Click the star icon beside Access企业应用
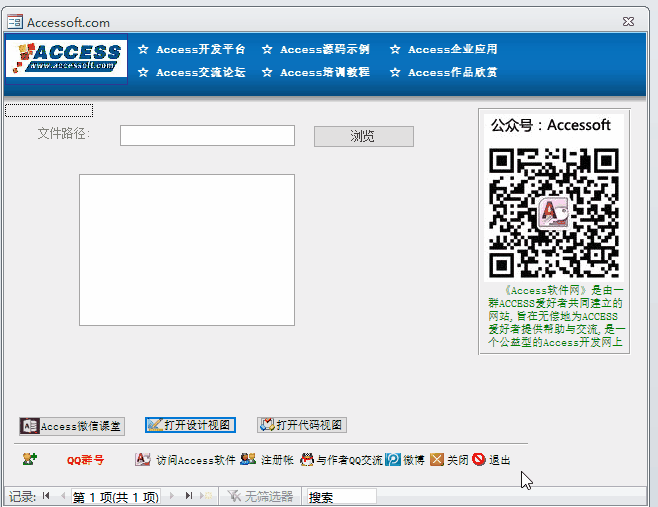658x507 pixels. [395, 50]
